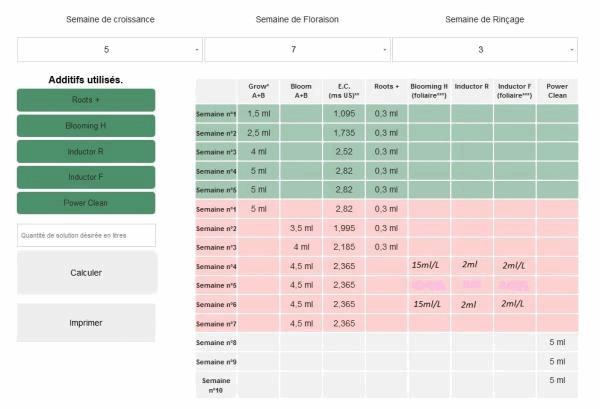
Task: Select the Power Clean column header
Action: pos(557,91)
